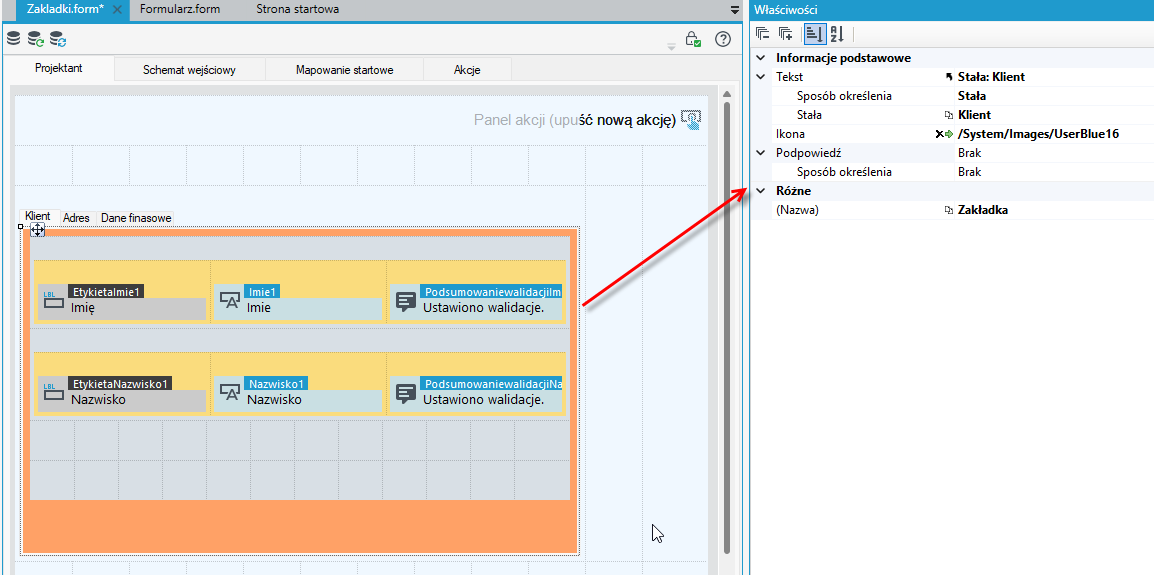This screenshot has height=575, width=1154.
Task: Click the database icon with green refresh
Action: pos(35,38)
